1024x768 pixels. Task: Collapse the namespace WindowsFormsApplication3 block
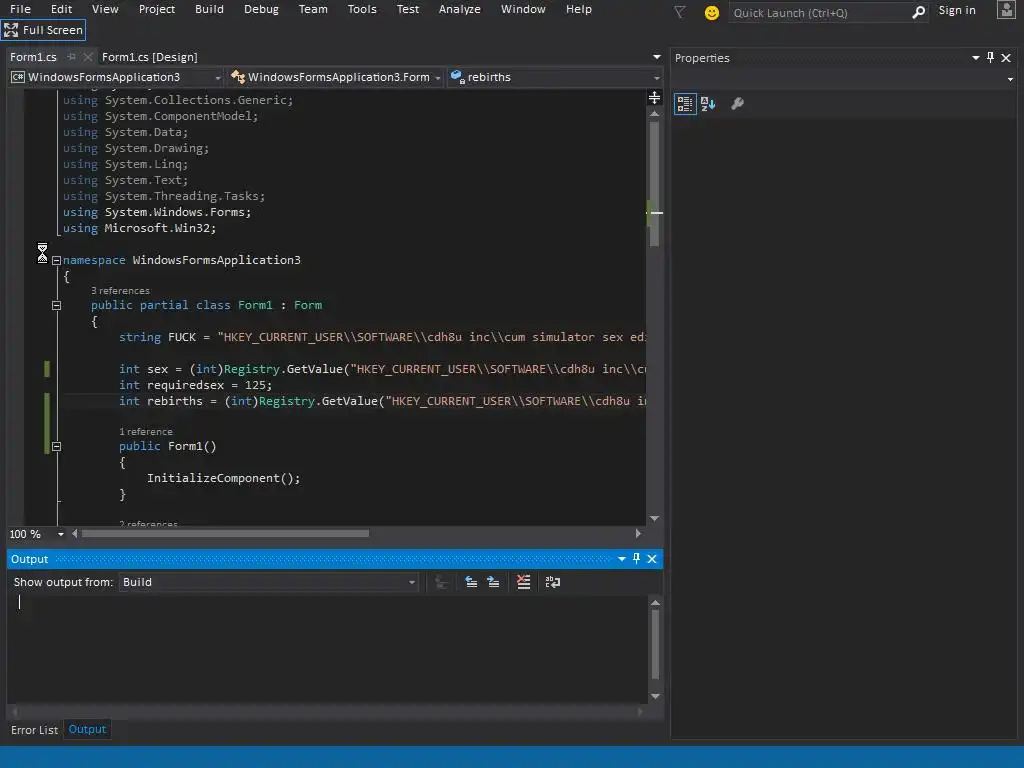pos(56,261)
